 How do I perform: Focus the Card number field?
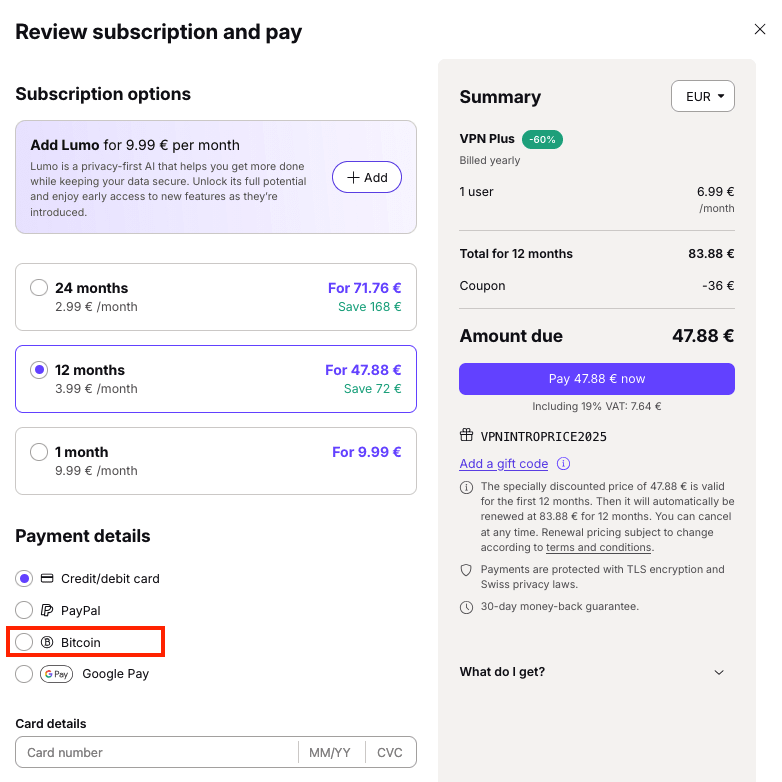[157, 752]
